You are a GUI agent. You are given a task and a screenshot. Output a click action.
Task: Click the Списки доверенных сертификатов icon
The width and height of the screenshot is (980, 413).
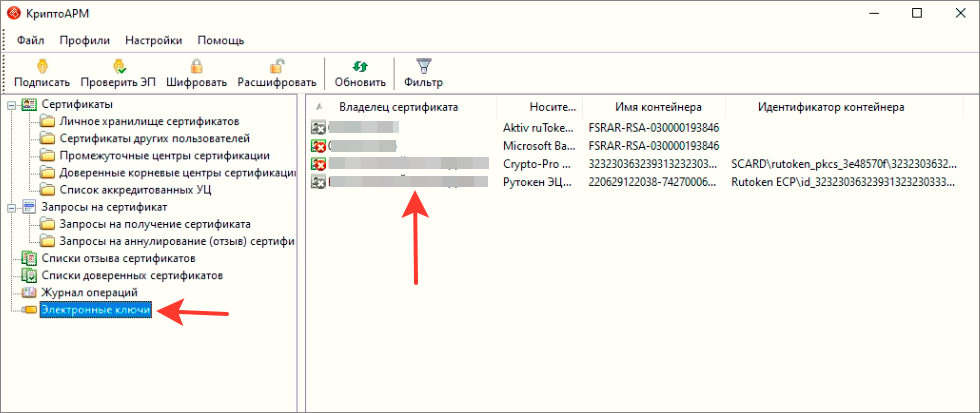point(29,275)
